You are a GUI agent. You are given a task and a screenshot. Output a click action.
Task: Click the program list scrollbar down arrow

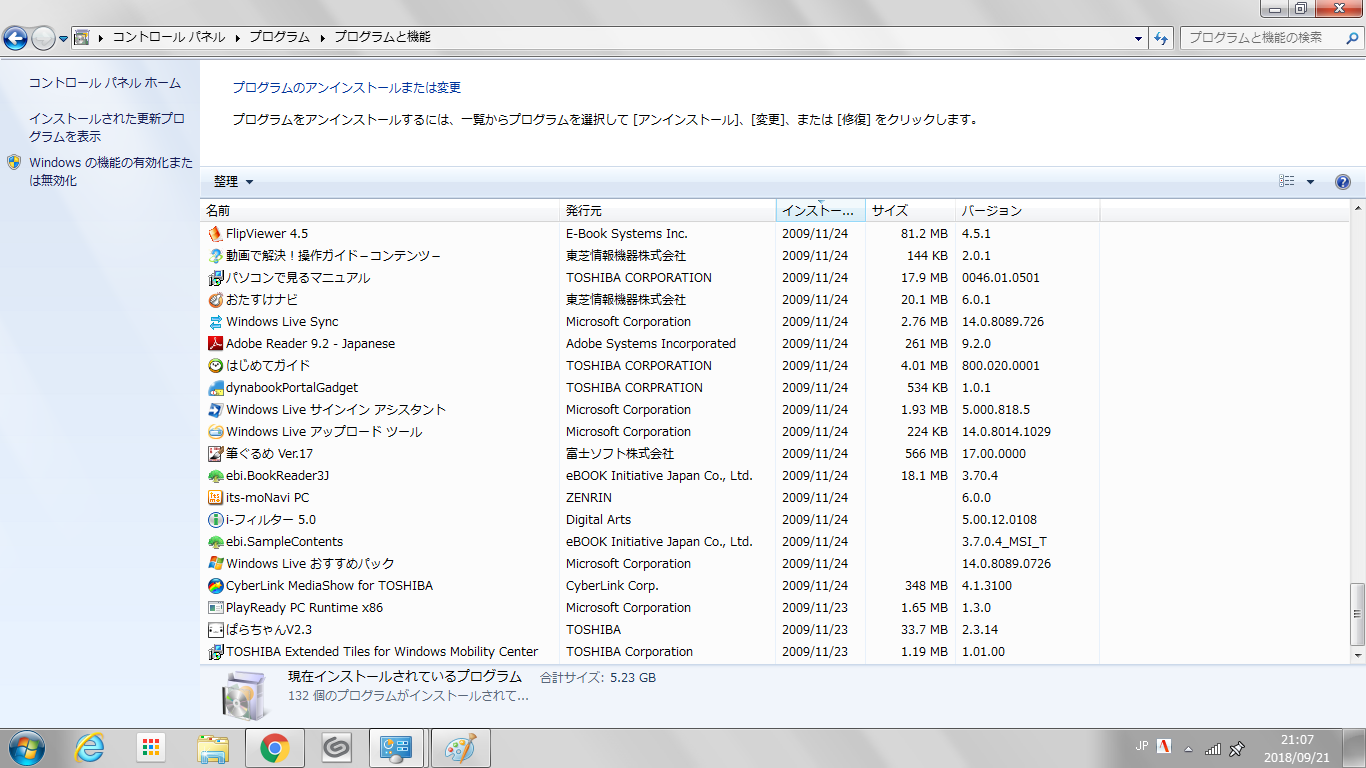[x=1357, y=655]
